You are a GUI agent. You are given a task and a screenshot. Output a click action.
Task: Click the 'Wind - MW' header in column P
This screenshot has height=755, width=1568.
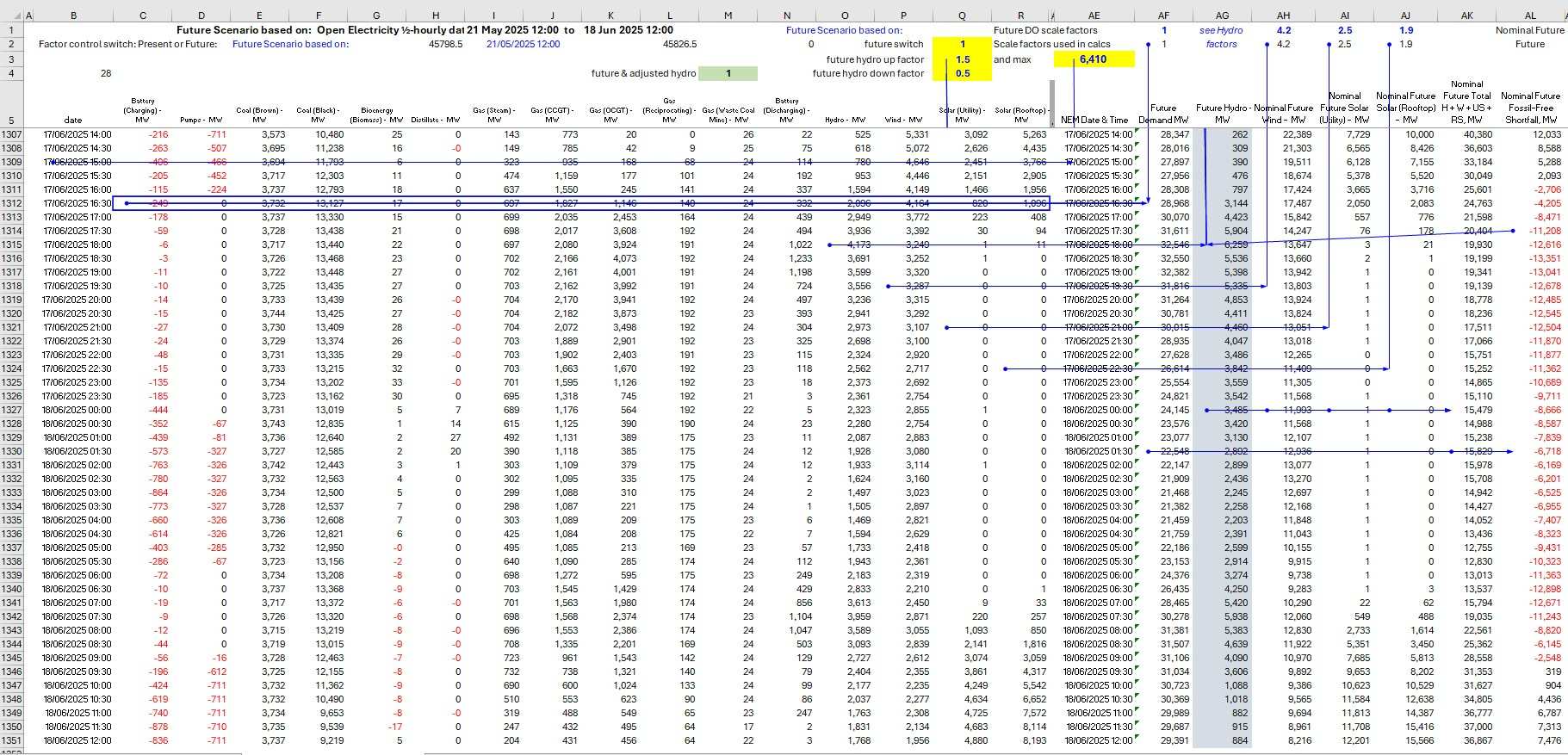pyautogui.click(x=903, y=120)
